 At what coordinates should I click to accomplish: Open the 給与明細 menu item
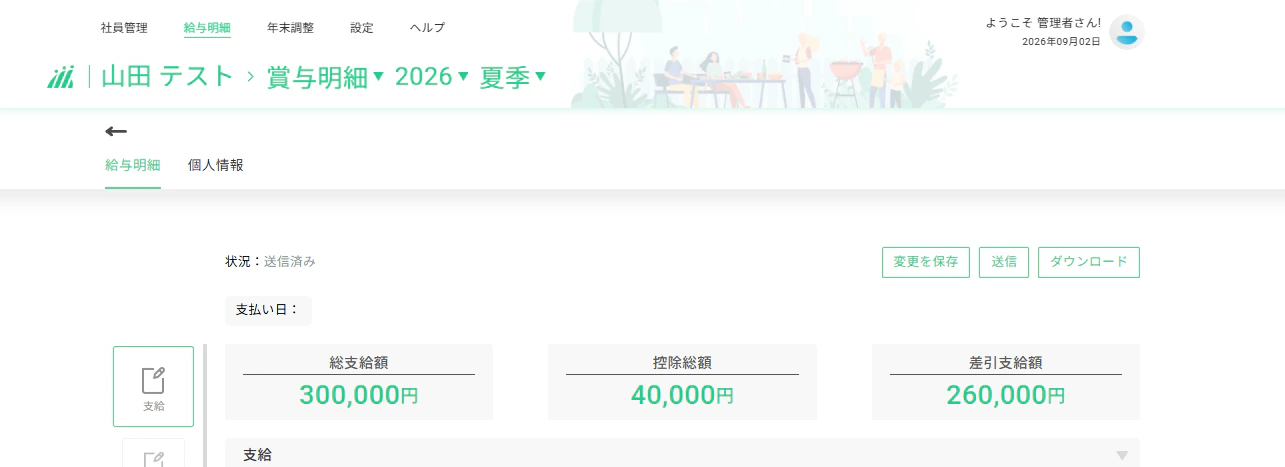207,28
